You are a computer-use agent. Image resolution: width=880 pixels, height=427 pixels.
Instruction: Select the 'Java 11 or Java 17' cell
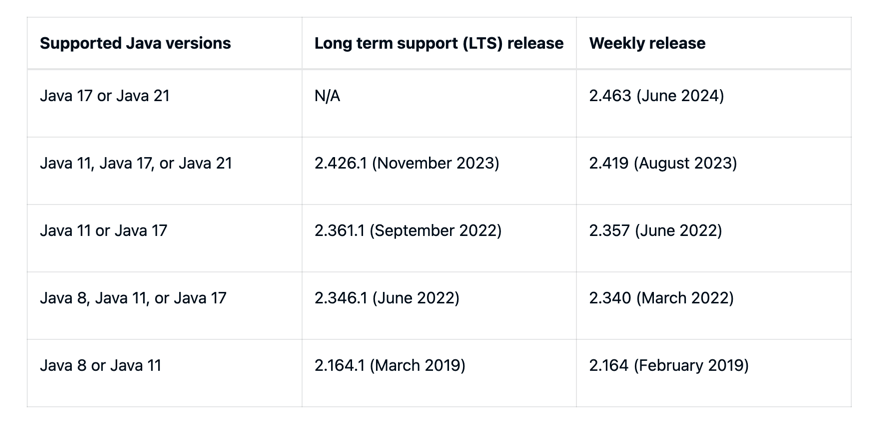point(104,231)
